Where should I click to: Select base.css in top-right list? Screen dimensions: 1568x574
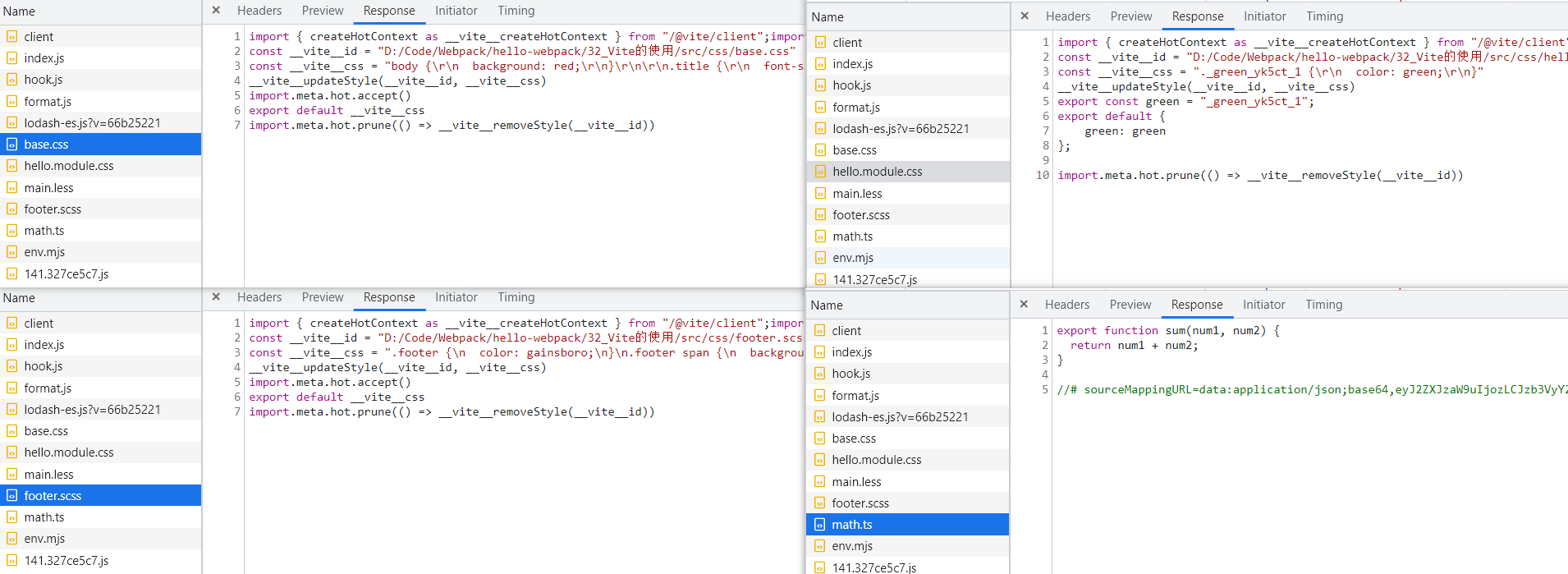[909, 150]
